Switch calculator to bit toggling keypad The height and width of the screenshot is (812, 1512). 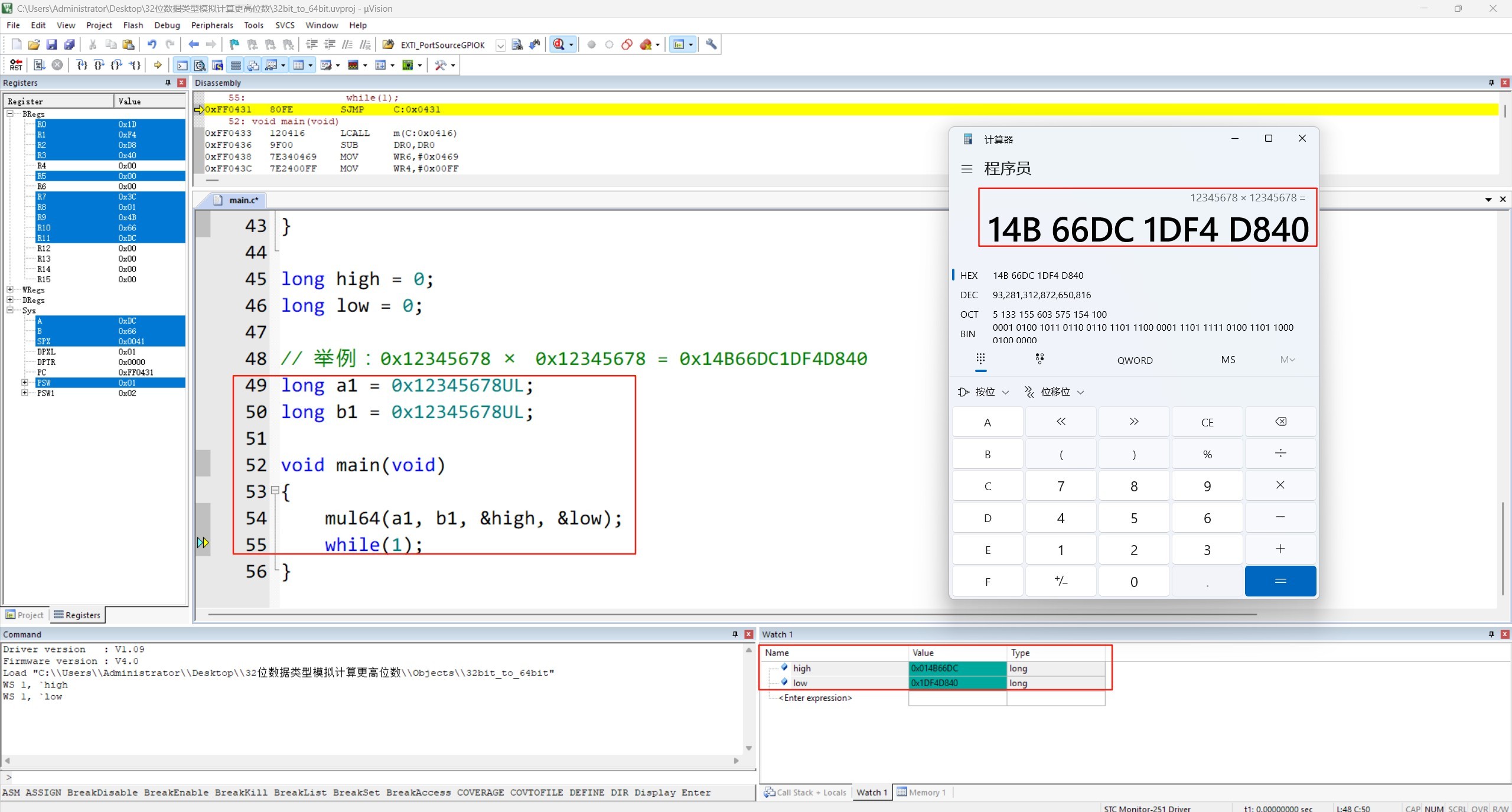click(x=1039, y=359)
